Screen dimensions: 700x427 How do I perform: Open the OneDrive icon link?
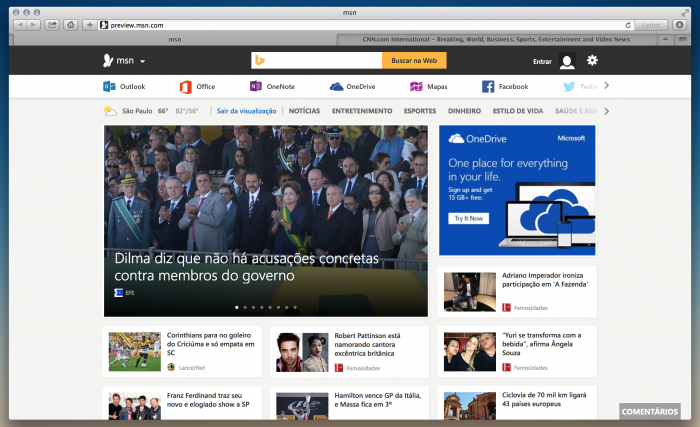point(336,87)
